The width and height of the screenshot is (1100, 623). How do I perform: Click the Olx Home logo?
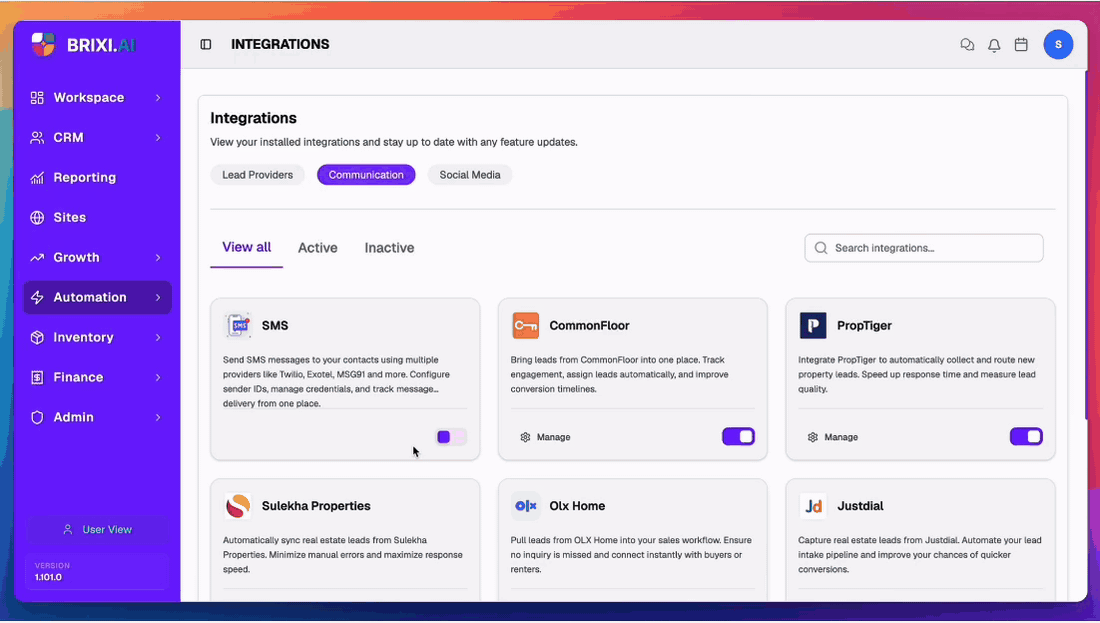pos(525,506)
